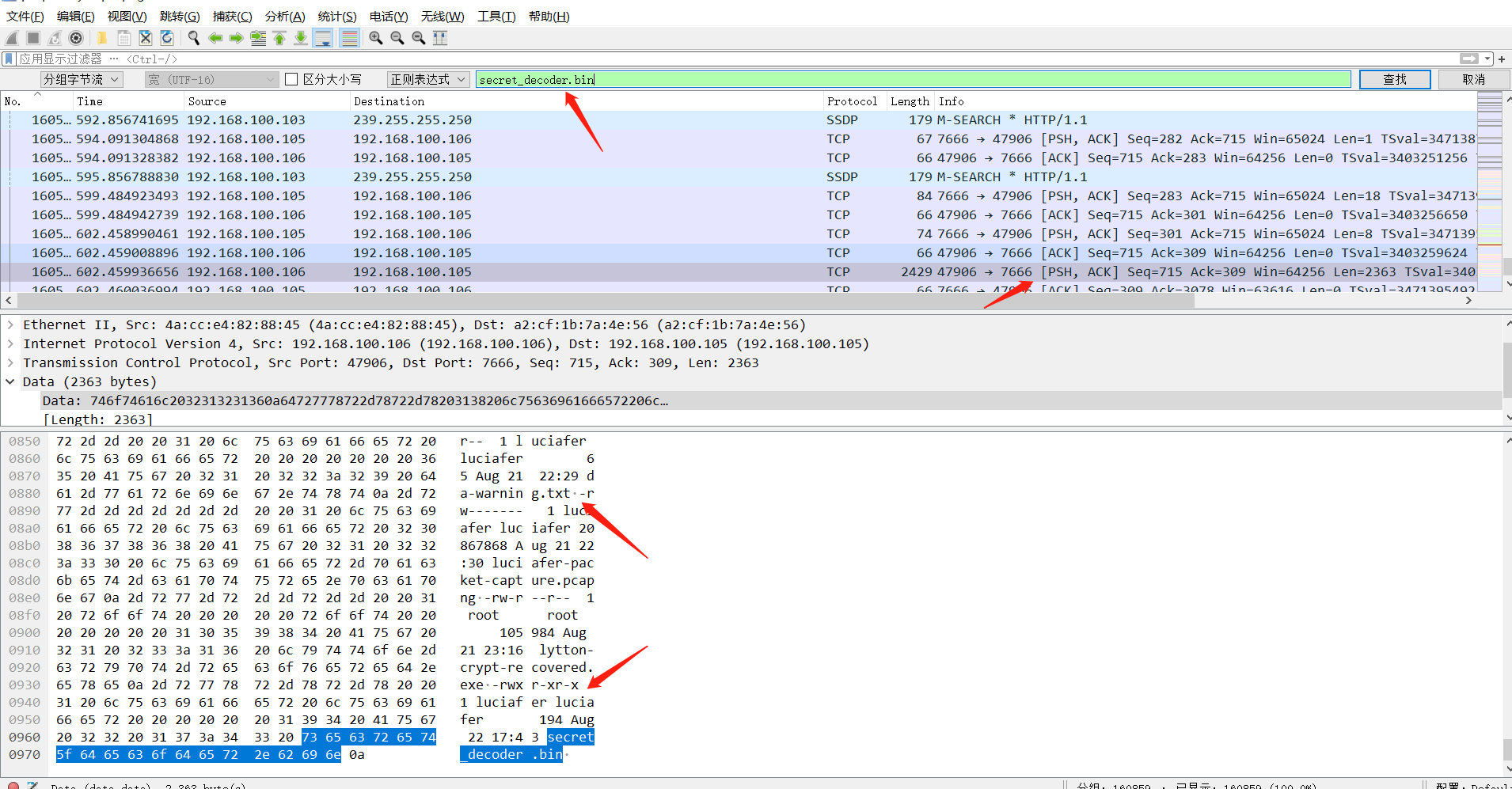Collapse the Data (2363 bytes) node
Image resolution: width=1512 pixels, height=789 pixels.
[10, 382]
